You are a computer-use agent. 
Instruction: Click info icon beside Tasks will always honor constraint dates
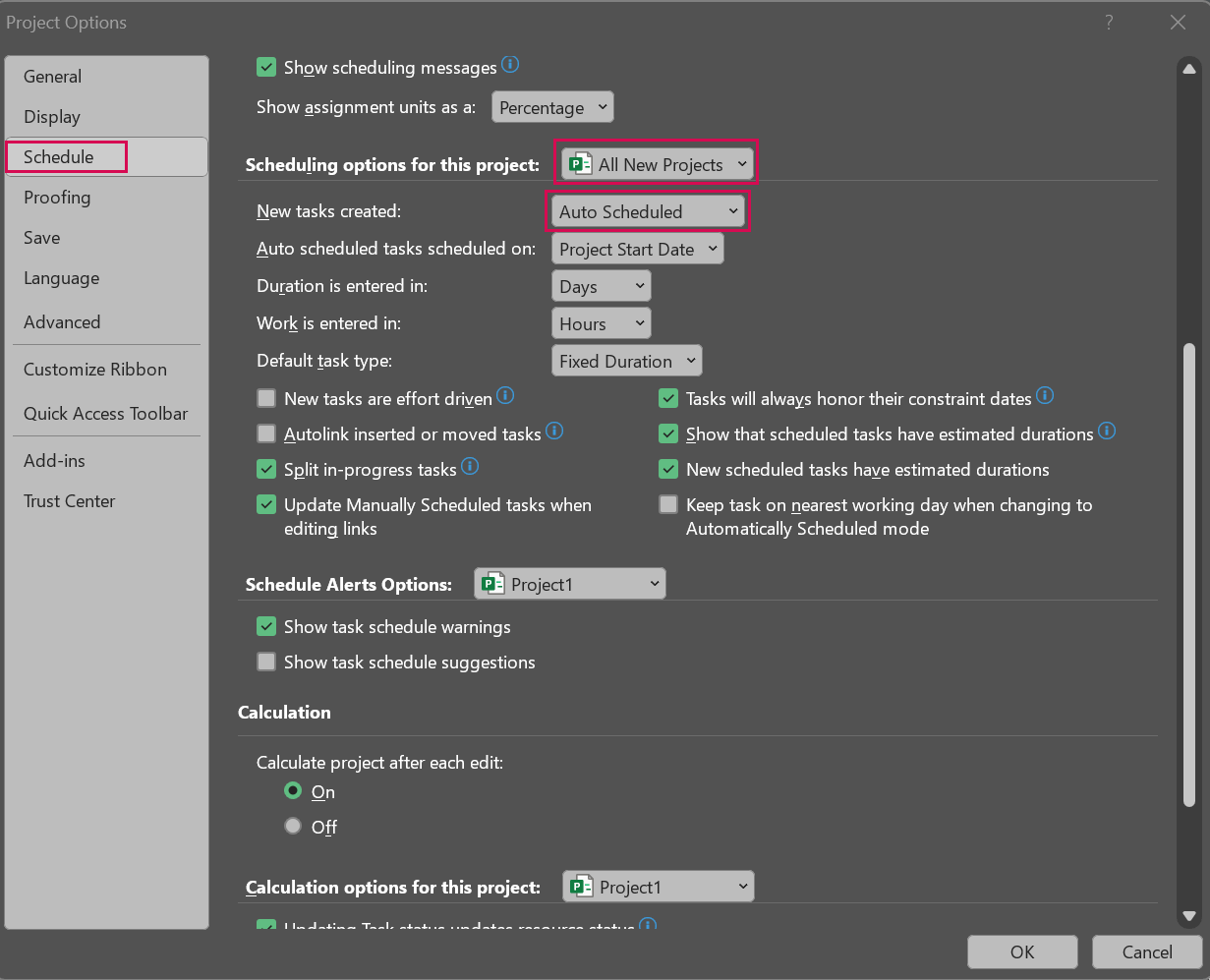(1045, 396)
